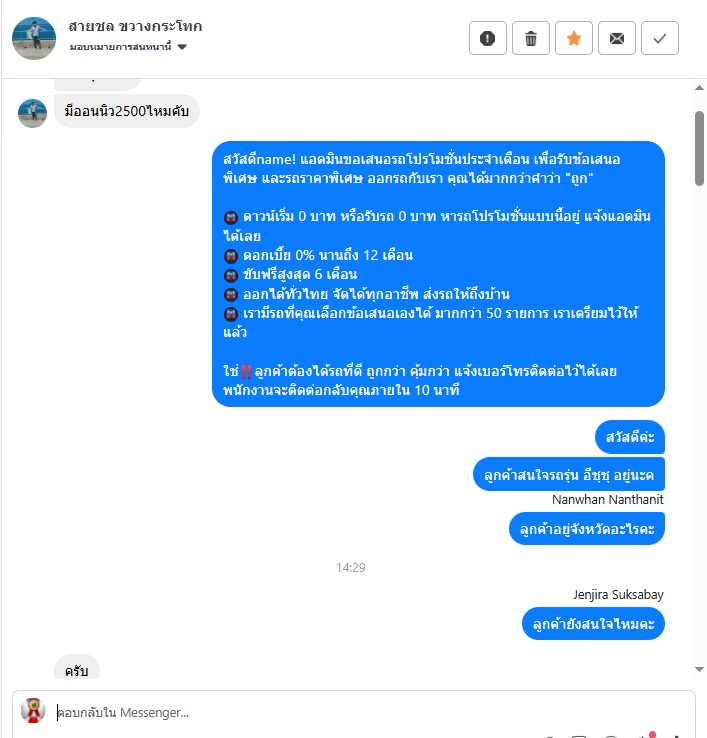
Task: Click the spam report exclamation icon
Action: coord(488,38)
